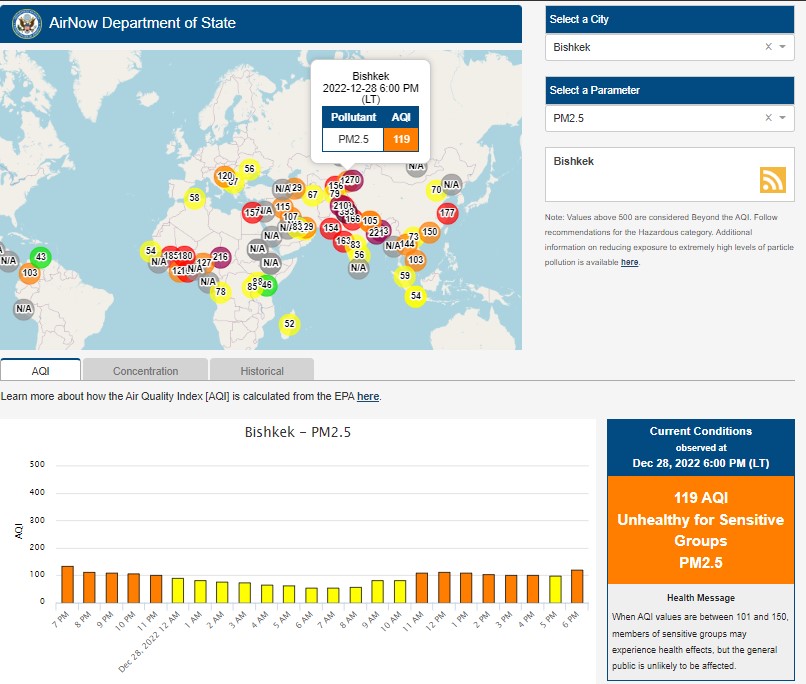Open EPA AQI calculation 'here' link
This screenshot has height=684, width=806.
pos(368,397)
